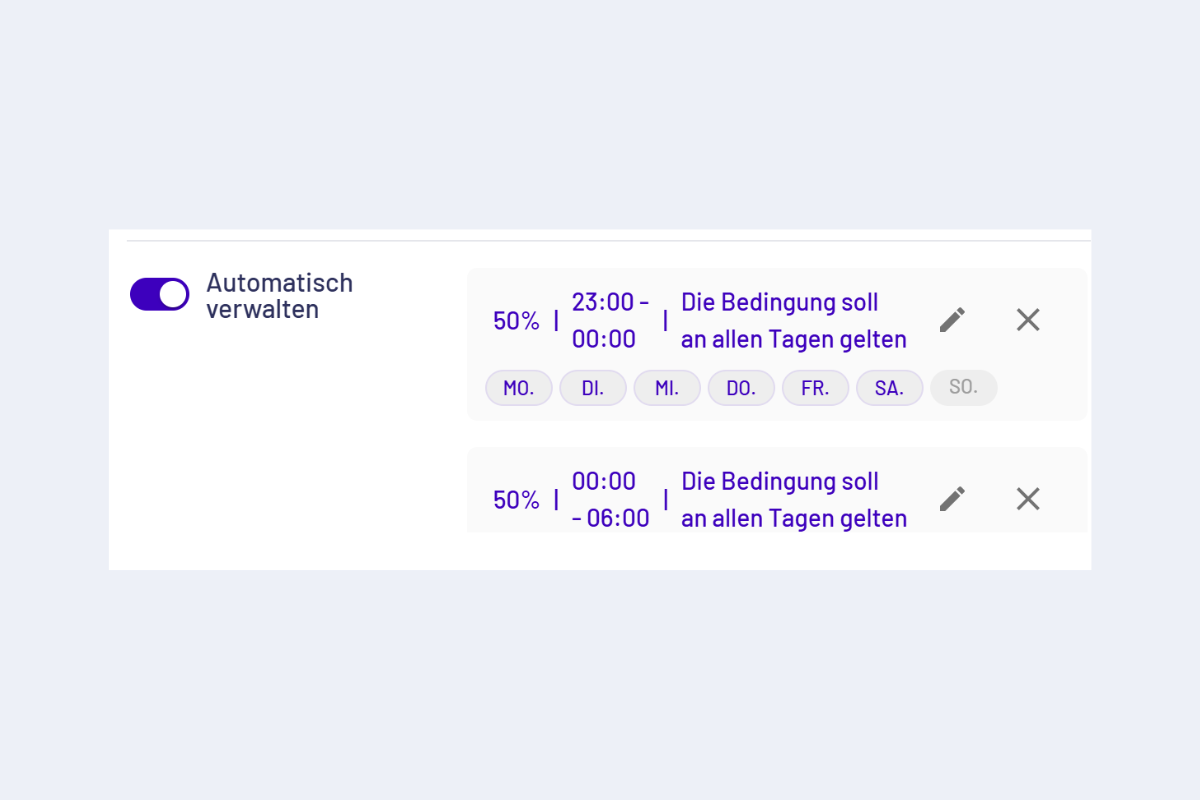Image resolution: width=1200 pixels, height=800 pixels.
Task: Toggle the MO. day chip
Action: coord(519,388)
